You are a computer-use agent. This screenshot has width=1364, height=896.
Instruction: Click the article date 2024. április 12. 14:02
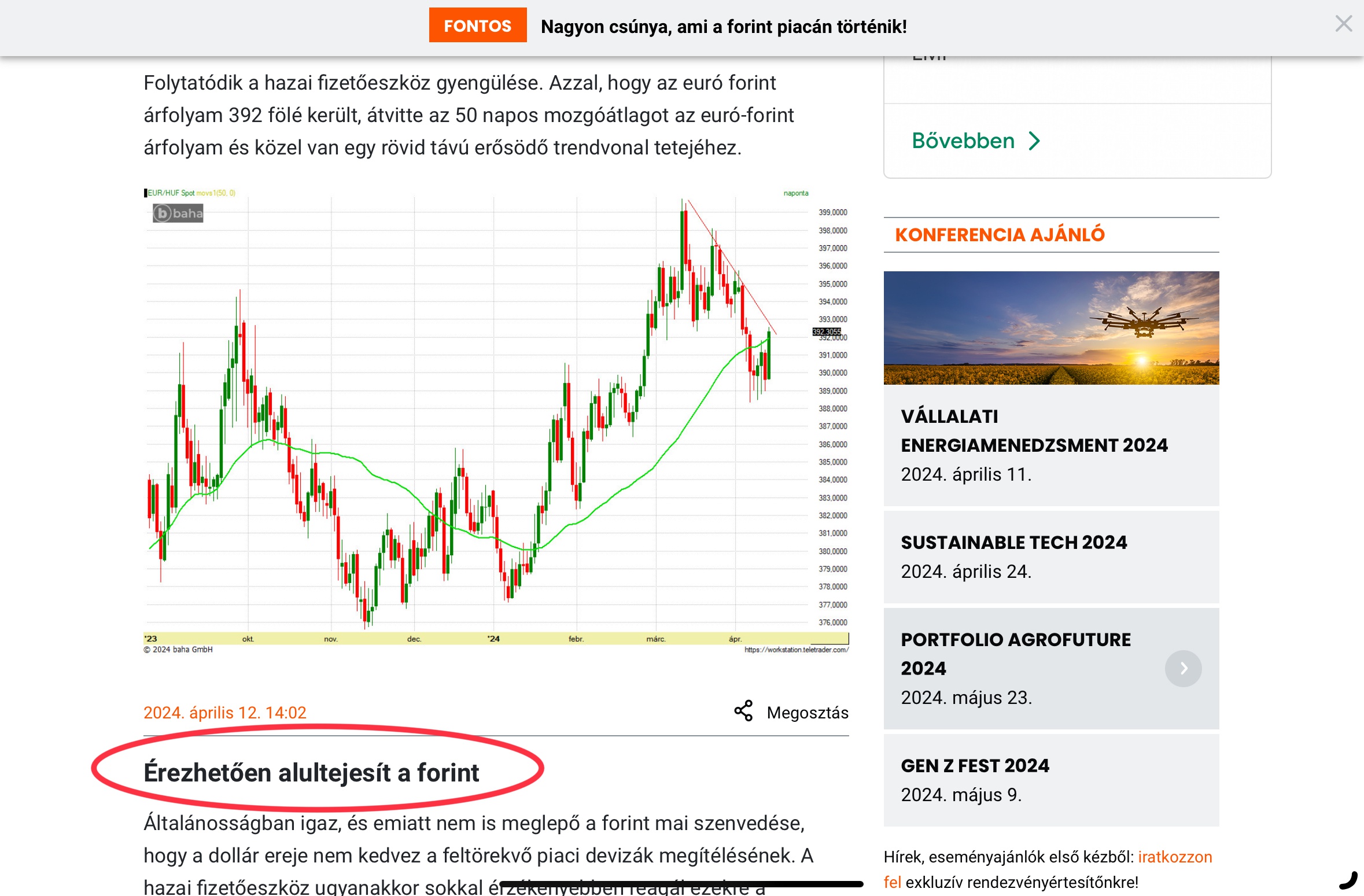(225, 712)
